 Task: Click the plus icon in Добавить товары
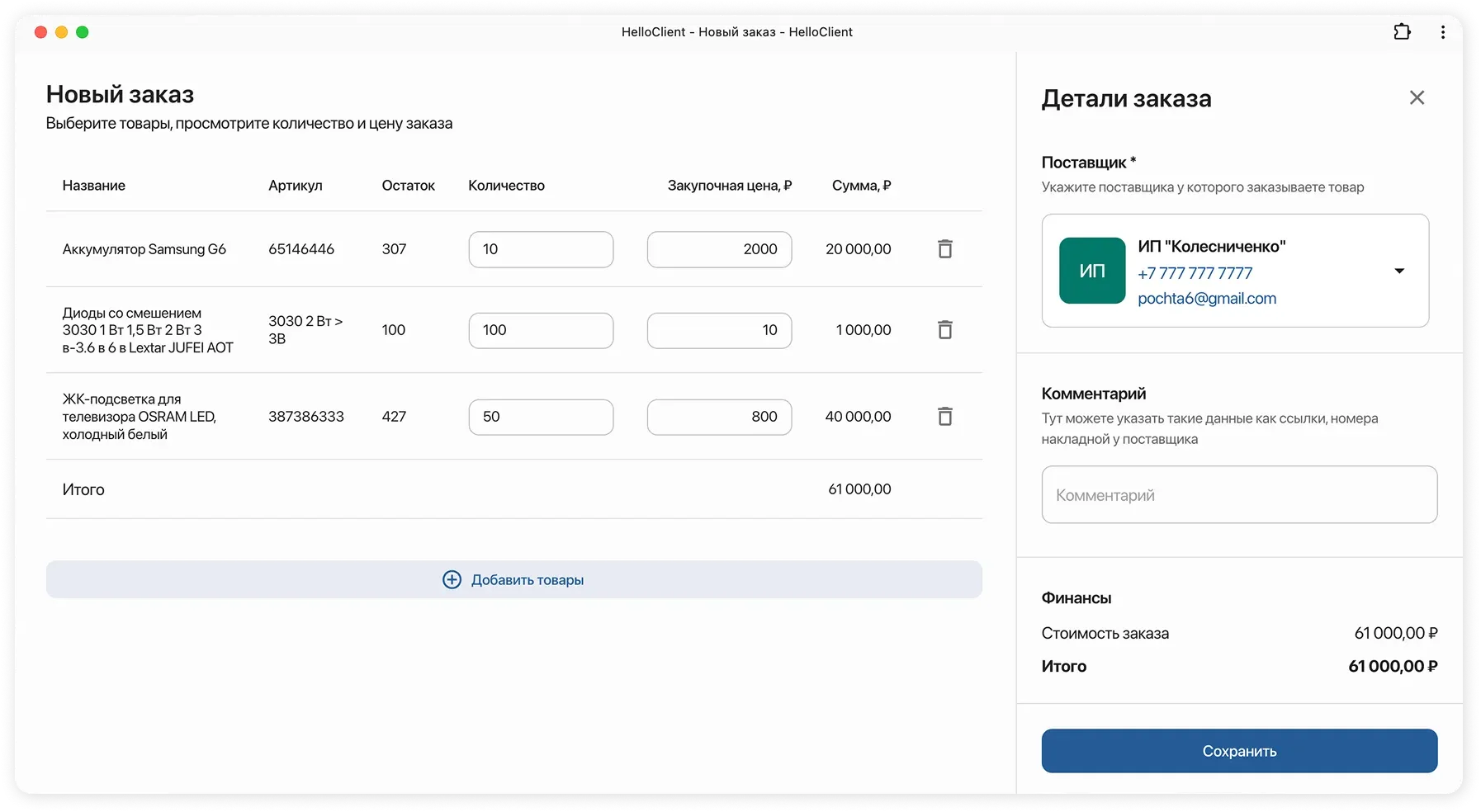(x=452, y=580)
